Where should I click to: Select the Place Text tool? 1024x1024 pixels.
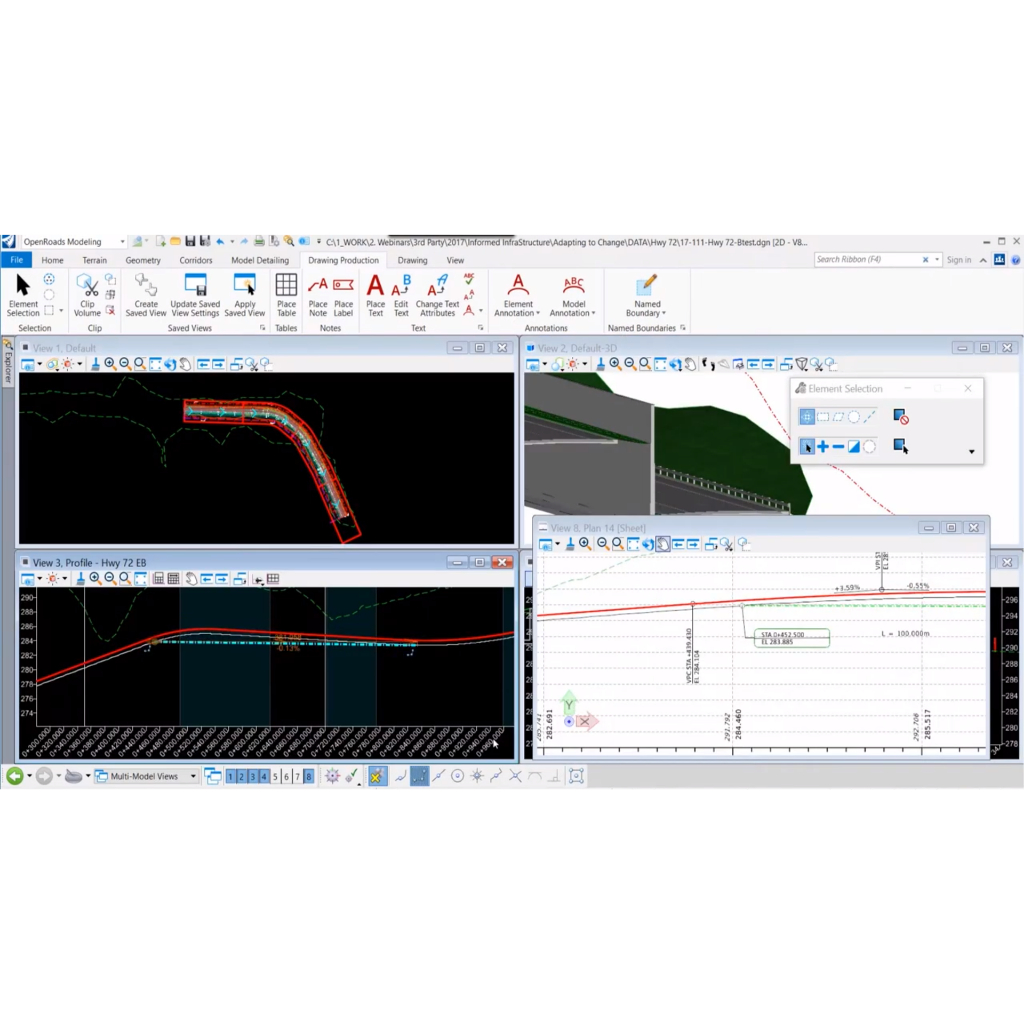click(375, 294)
